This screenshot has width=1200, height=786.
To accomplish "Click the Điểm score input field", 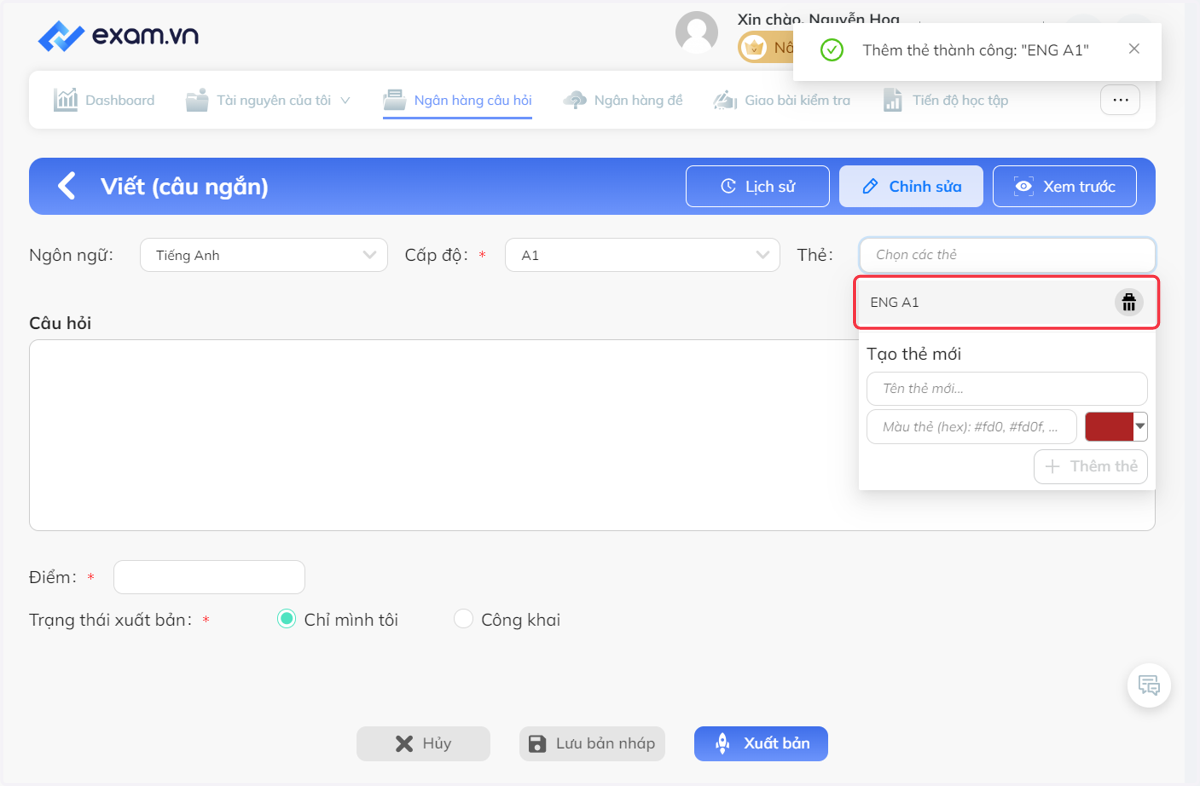I will (x=209, y=577).
